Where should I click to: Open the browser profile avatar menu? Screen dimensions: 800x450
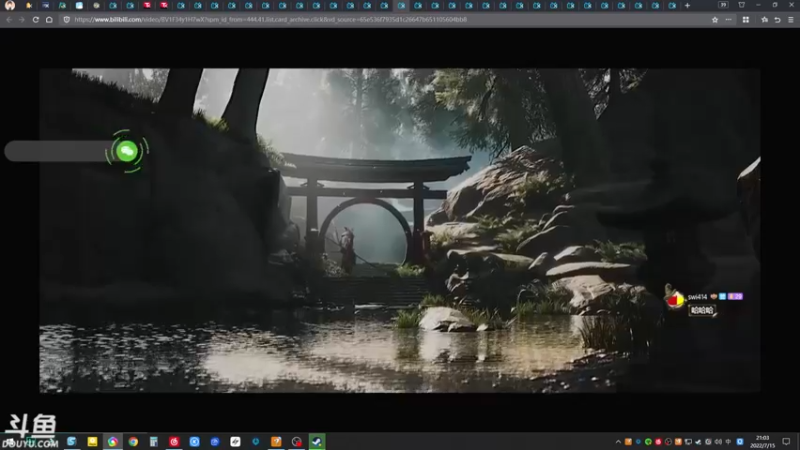[x=10, y=5]
